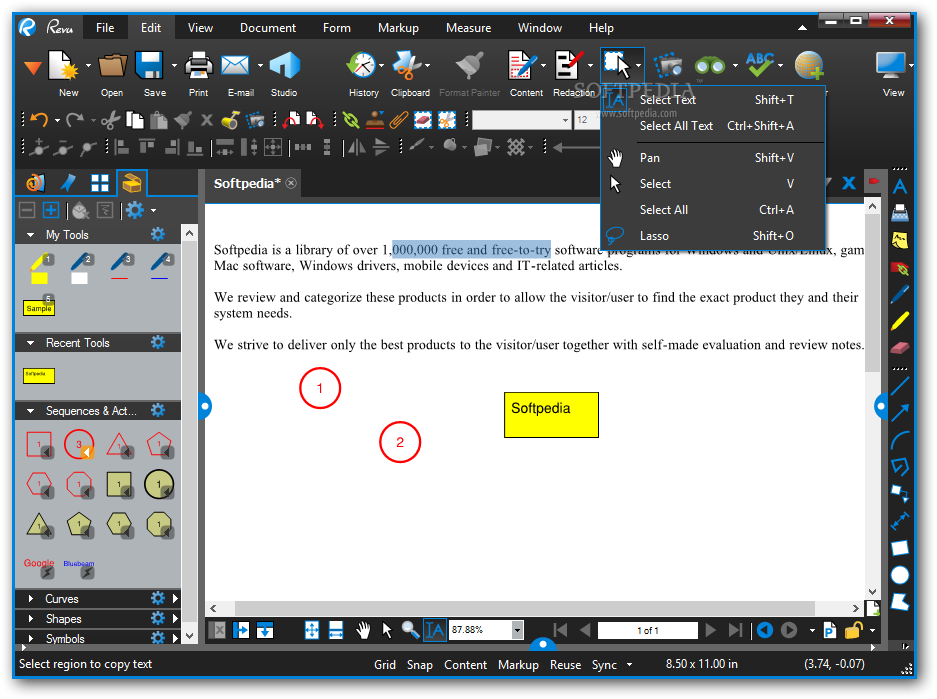Toggle Content snap in the status bar

pos(466,664)
